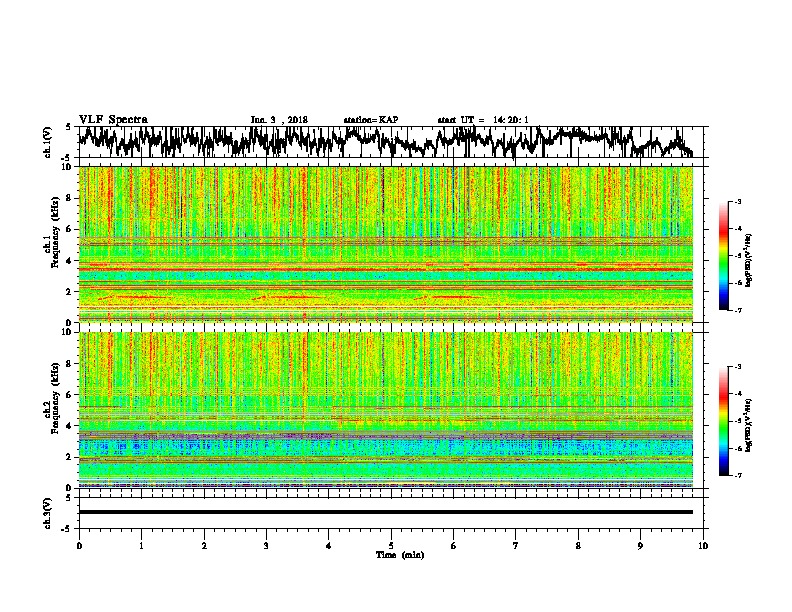This screenshot has height=612, width=792.
Task: Click the ch.1 spectrogram color scale bar
Action: pyautogui.click(x=724, y=255)
